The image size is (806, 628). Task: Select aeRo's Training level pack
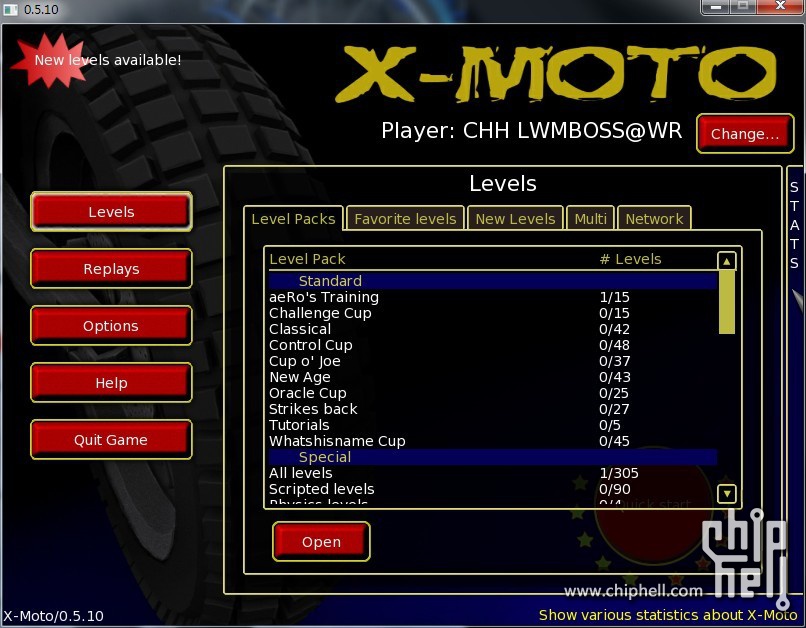click(492, 297)
